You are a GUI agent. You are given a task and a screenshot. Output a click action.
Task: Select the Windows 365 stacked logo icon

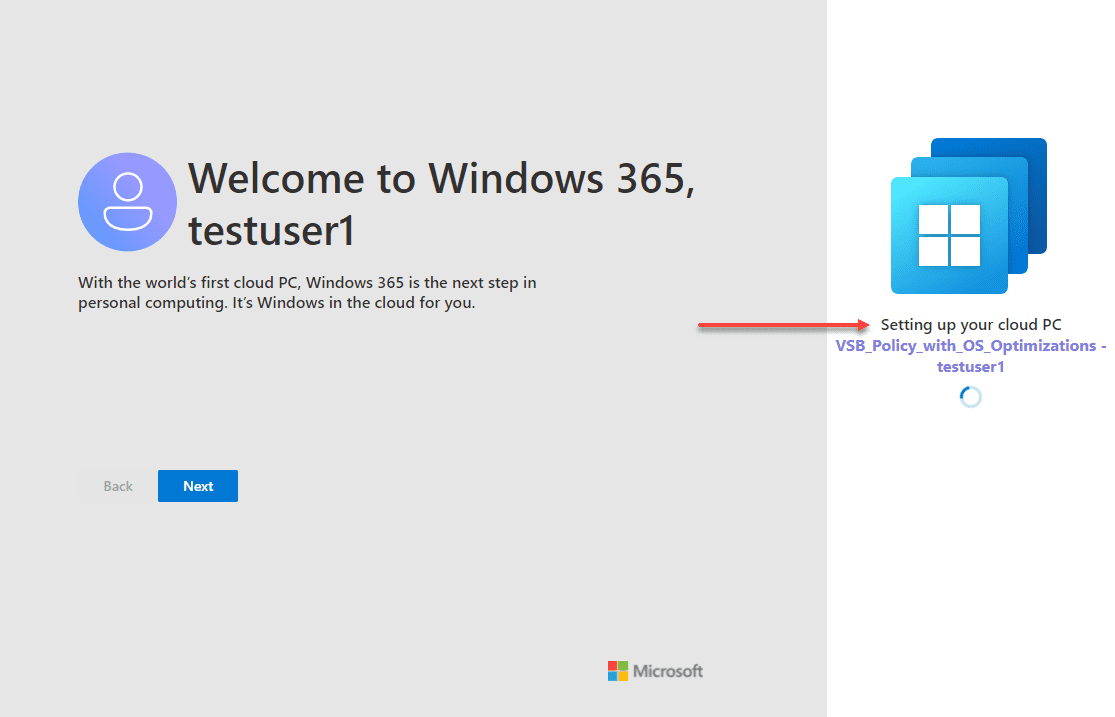[968, 215]
